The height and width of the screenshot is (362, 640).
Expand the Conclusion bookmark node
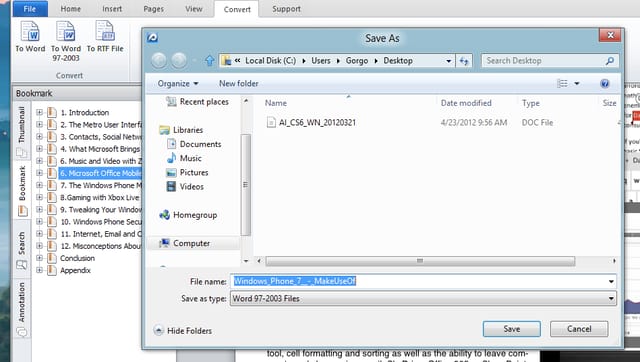click(39, 258)
